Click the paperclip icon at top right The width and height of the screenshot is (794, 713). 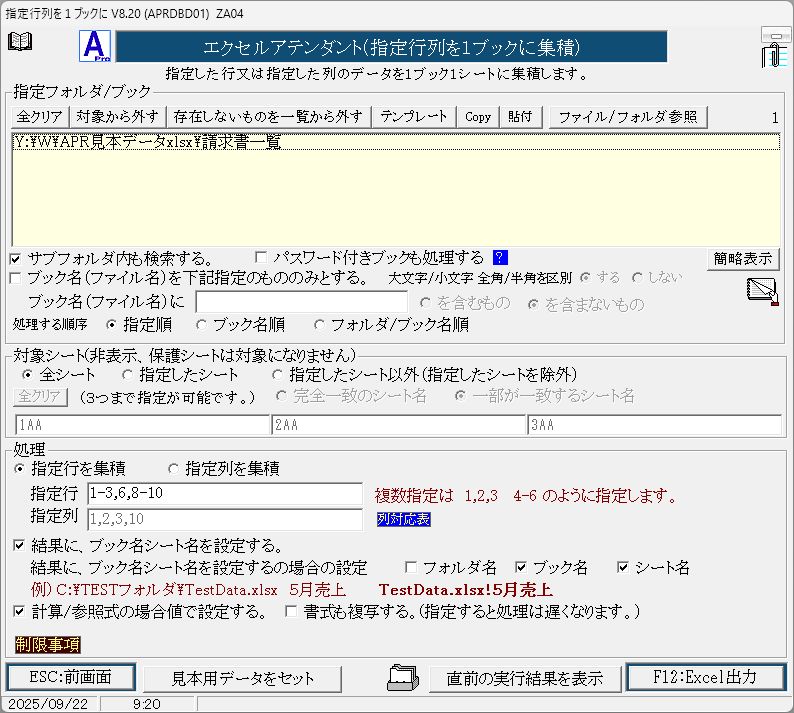773,48
